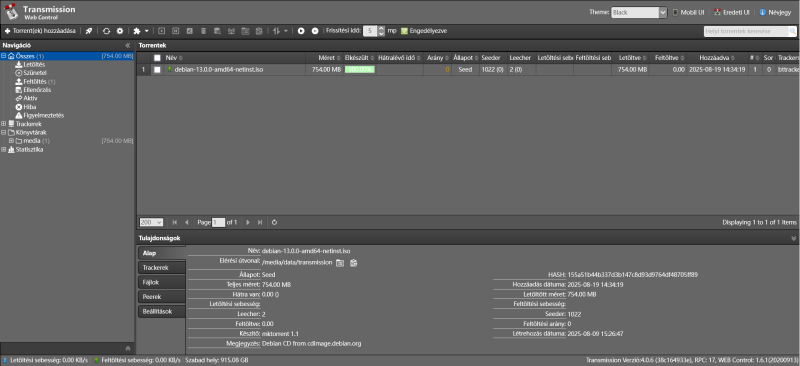Click the toolbar icon left of the folder icon
Screen dimensions: 800x366
(231, 31)
